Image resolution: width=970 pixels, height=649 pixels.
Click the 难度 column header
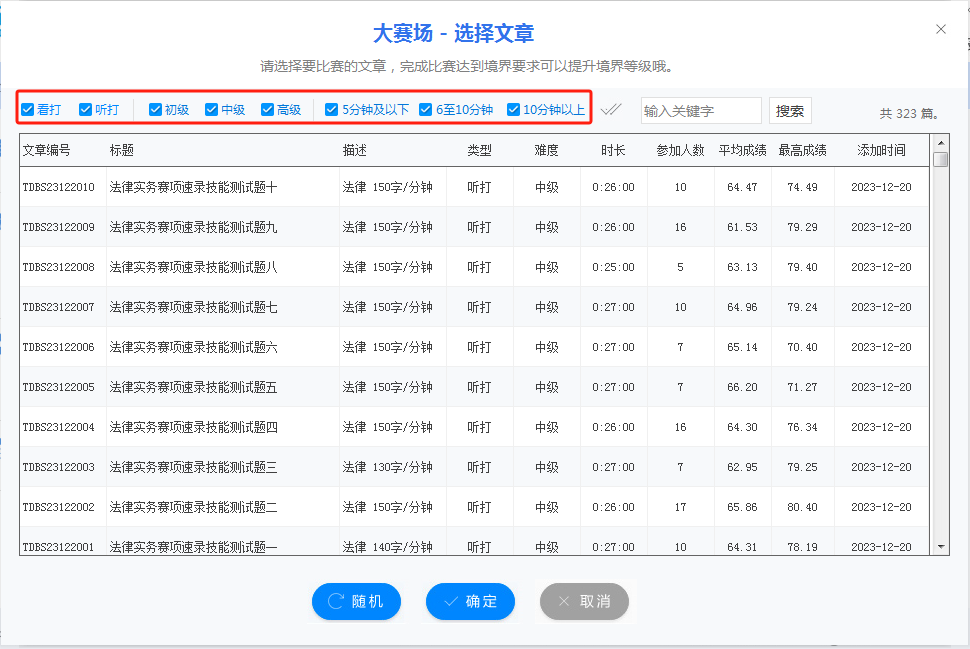546,150
